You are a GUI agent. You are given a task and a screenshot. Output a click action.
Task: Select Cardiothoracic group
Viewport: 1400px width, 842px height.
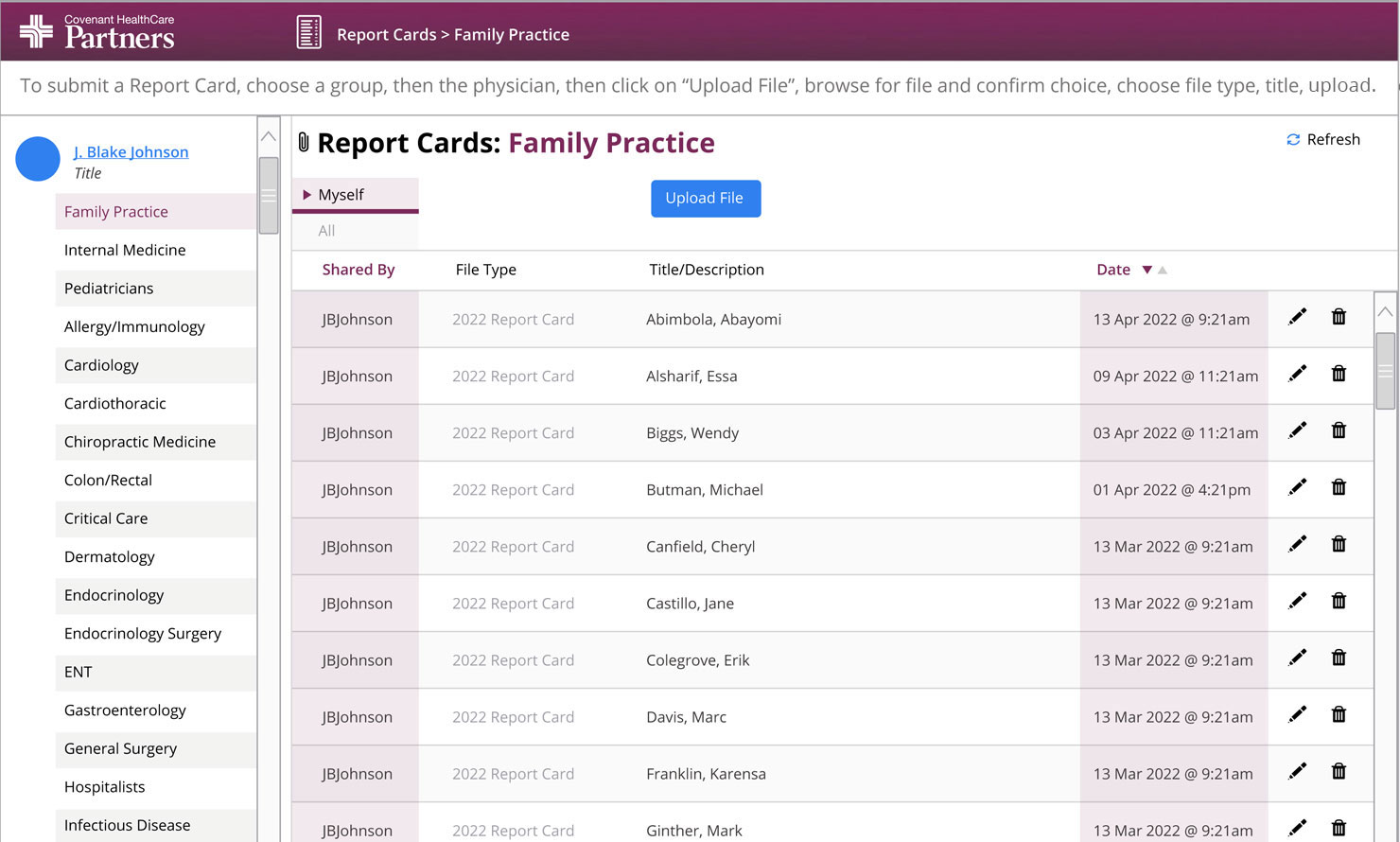pos(156,403)
